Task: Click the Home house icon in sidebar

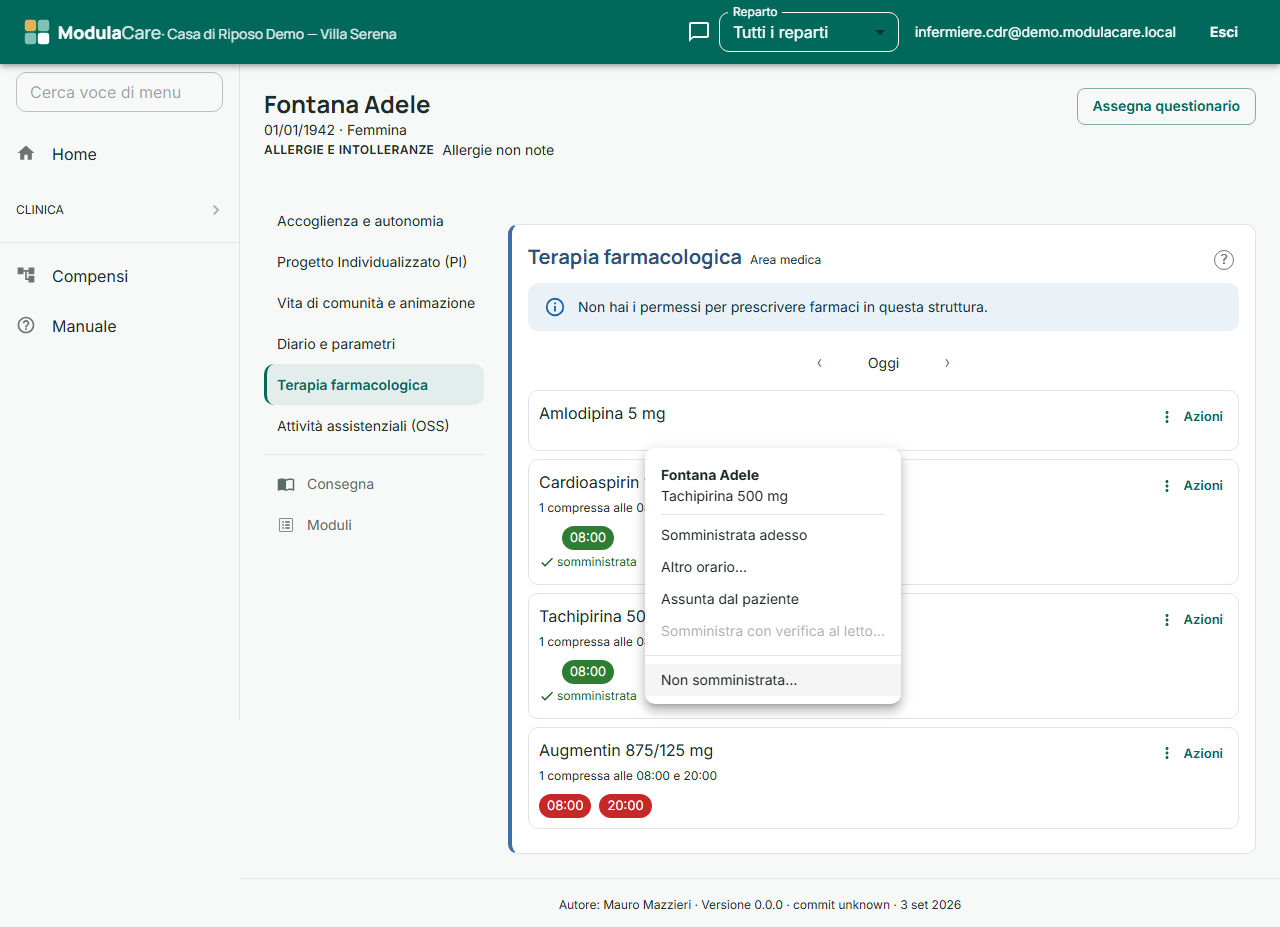Action: (26, 153)
